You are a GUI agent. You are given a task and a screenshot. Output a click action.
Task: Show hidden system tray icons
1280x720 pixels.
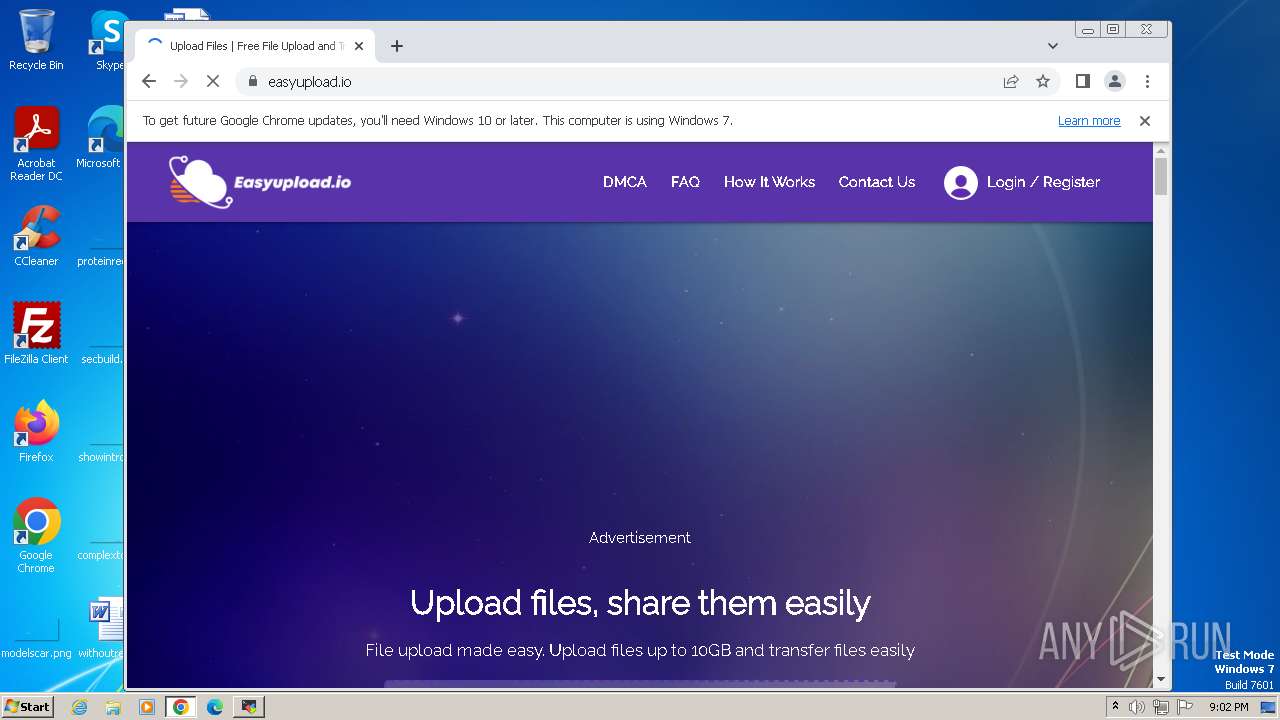(1115, 707)
